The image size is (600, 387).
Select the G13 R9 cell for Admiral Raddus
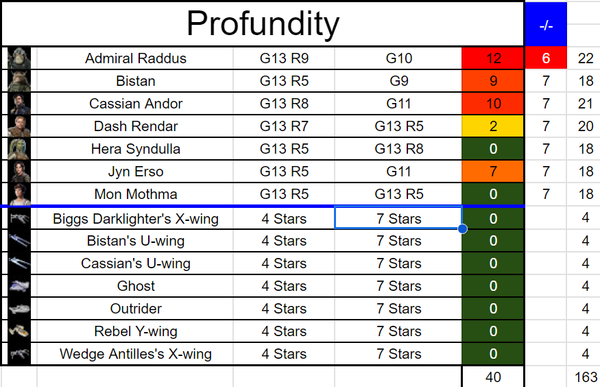[284, 58]
